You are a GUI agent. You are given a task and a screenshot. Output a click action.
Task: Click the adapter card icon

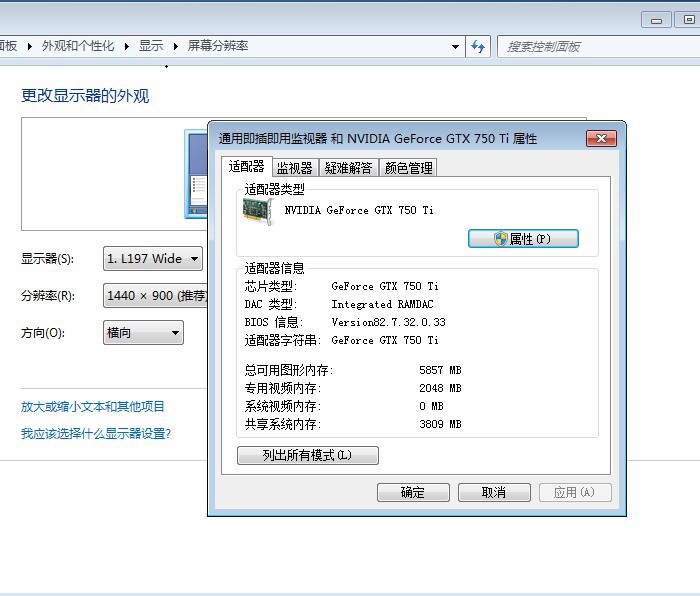coord(258,211)
